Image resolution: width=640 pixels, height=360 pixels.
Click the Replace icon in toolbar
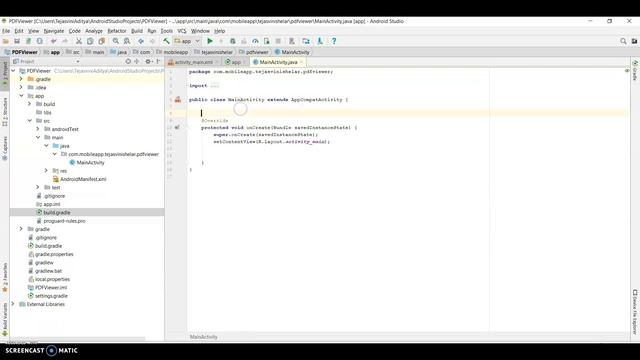127,41
